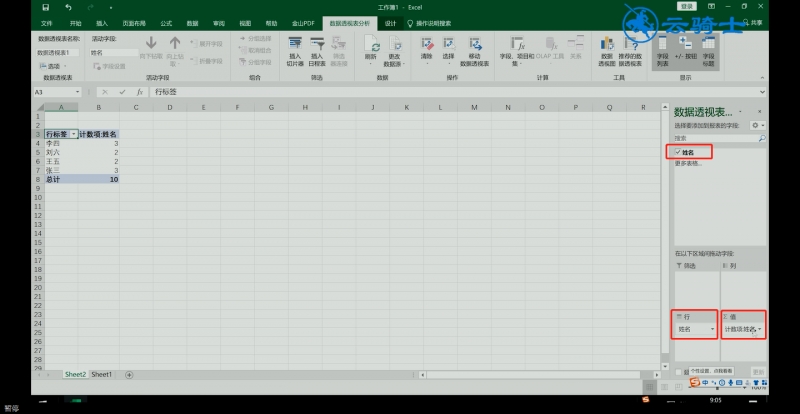
Task: Click Ungroup (取消组合)
Action: [255, 50]
